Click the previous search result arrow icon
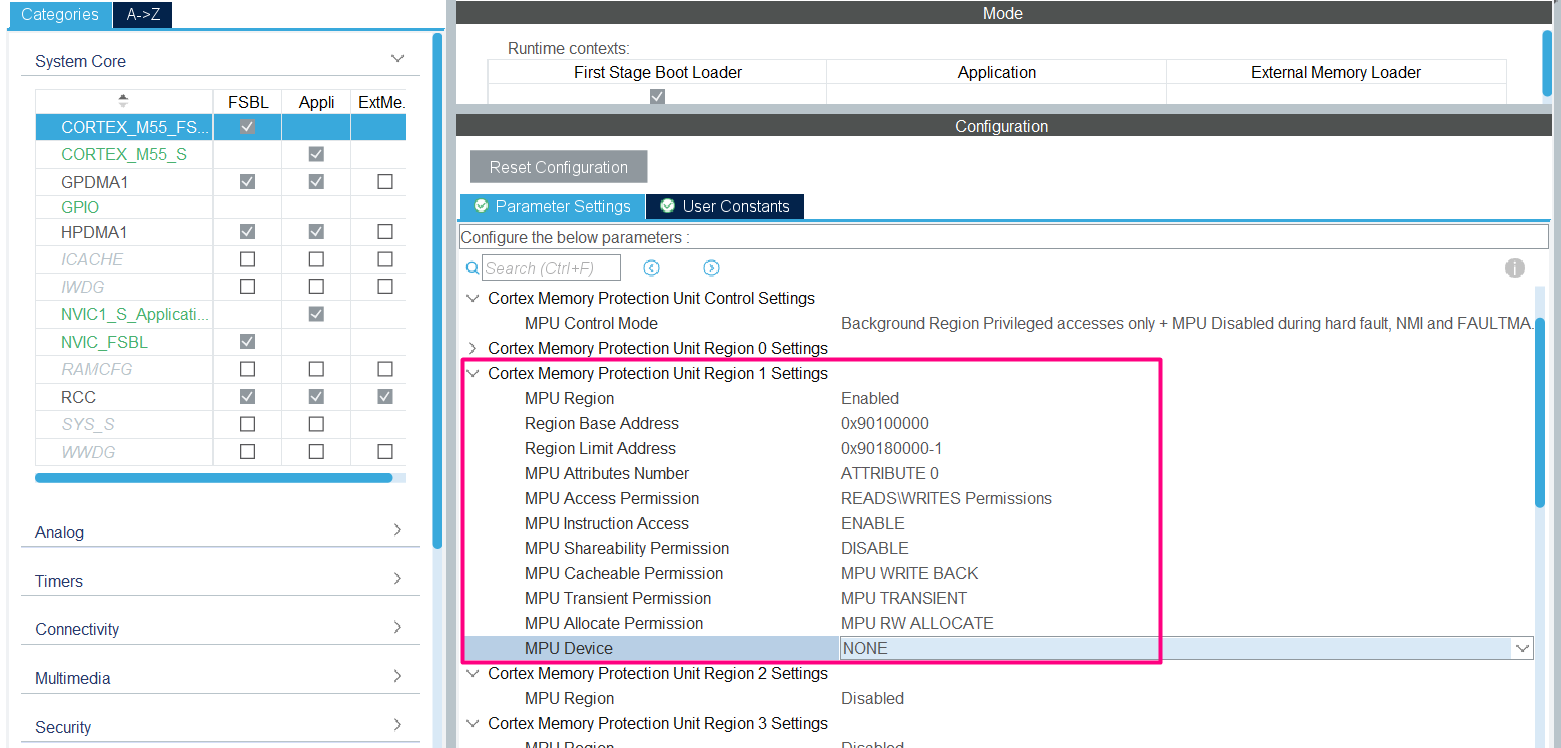 pos(651,267)
